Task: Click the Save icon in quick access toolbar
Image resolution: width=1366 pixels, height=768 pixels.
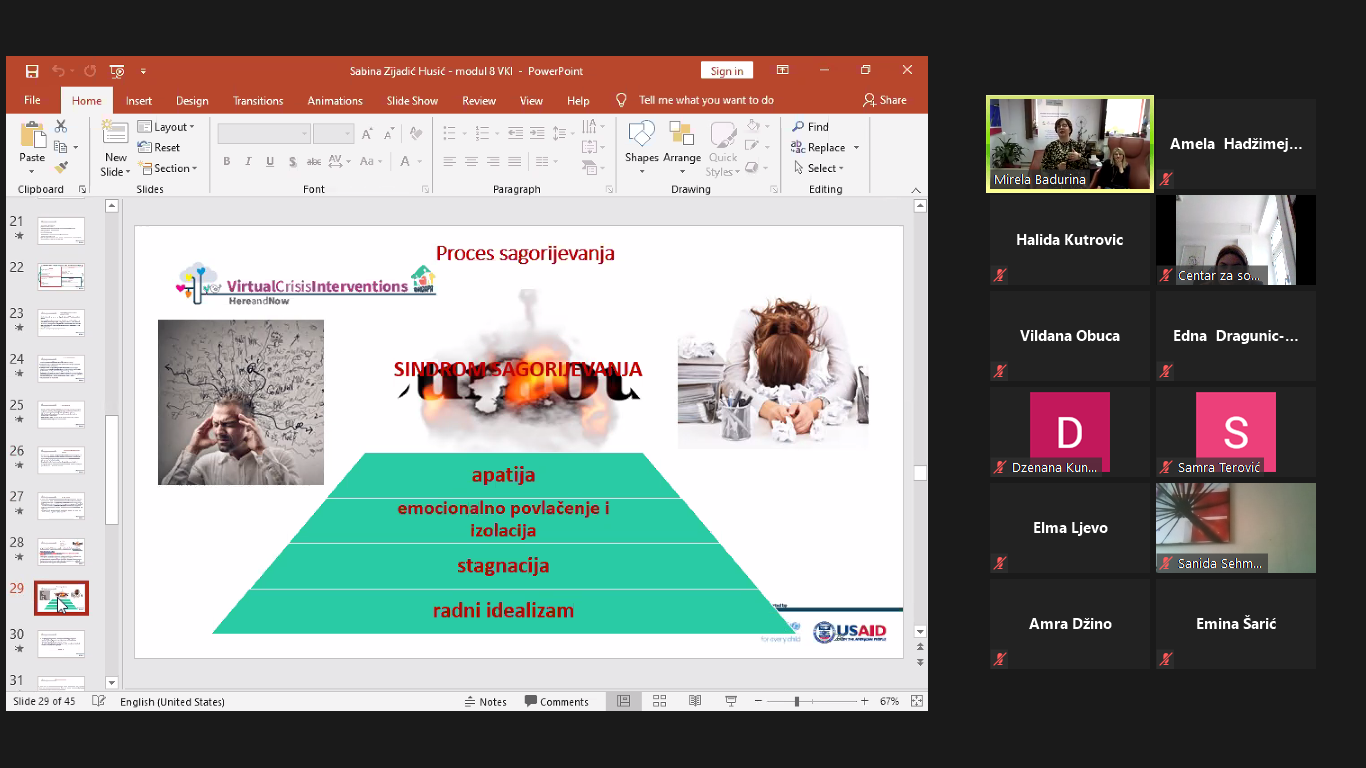Action: pyautogui.click(x=32, y=71)
